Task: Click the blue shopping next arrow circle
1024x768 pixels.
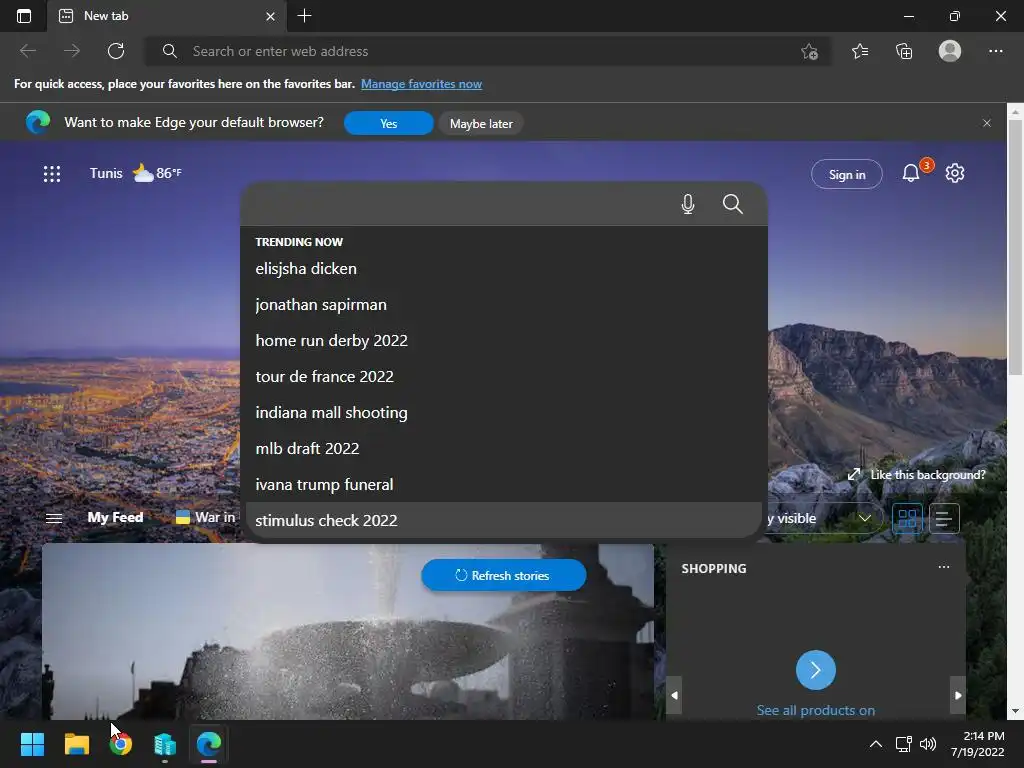Action: [x=816, y=669]
